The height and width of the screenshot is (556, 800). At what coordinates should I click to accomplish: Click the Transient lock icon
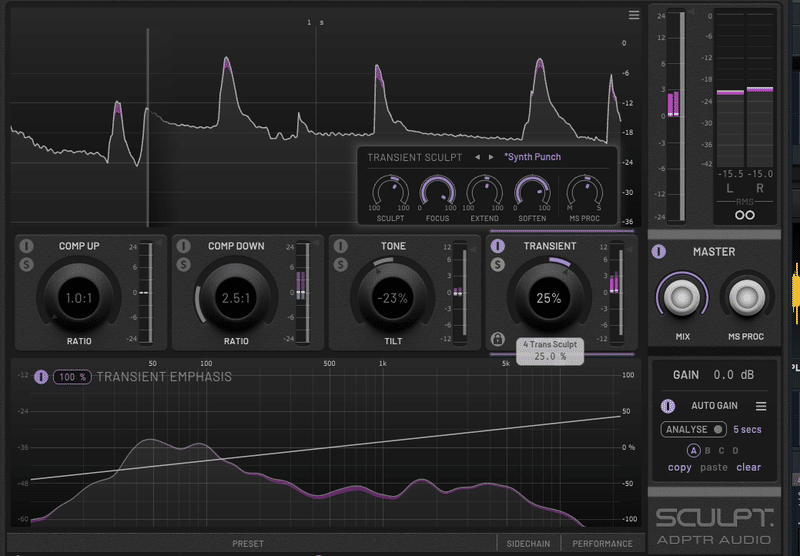(497, 338)
